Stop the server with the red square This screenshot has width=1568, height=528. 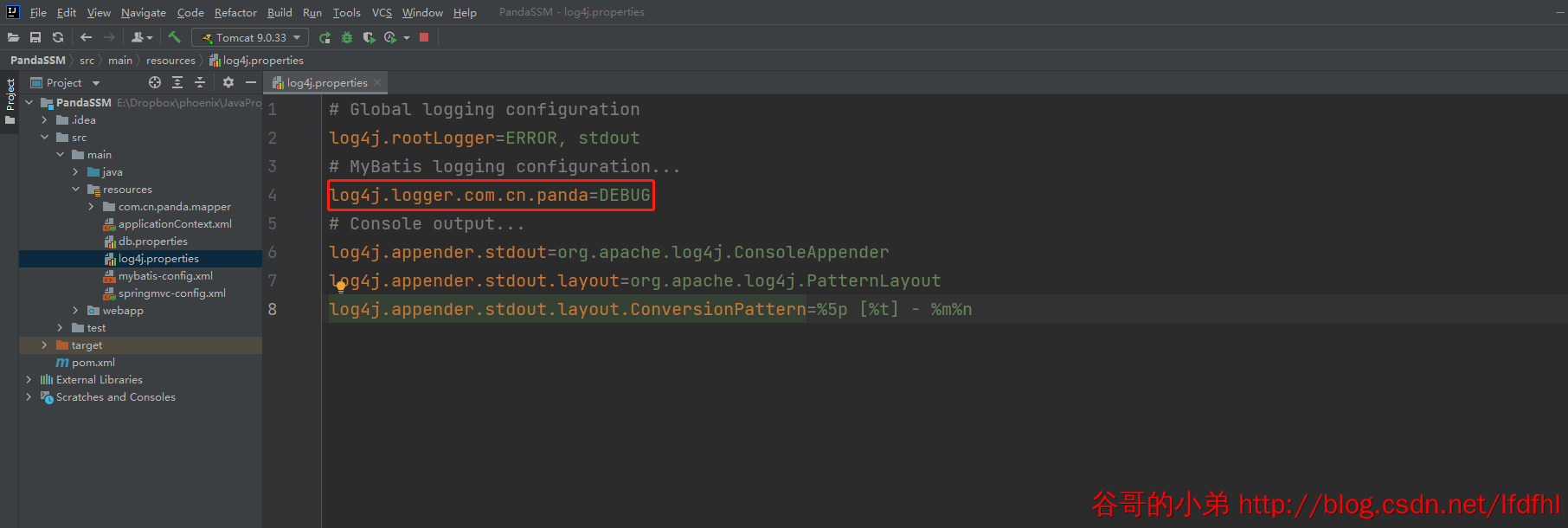[424, 37]
